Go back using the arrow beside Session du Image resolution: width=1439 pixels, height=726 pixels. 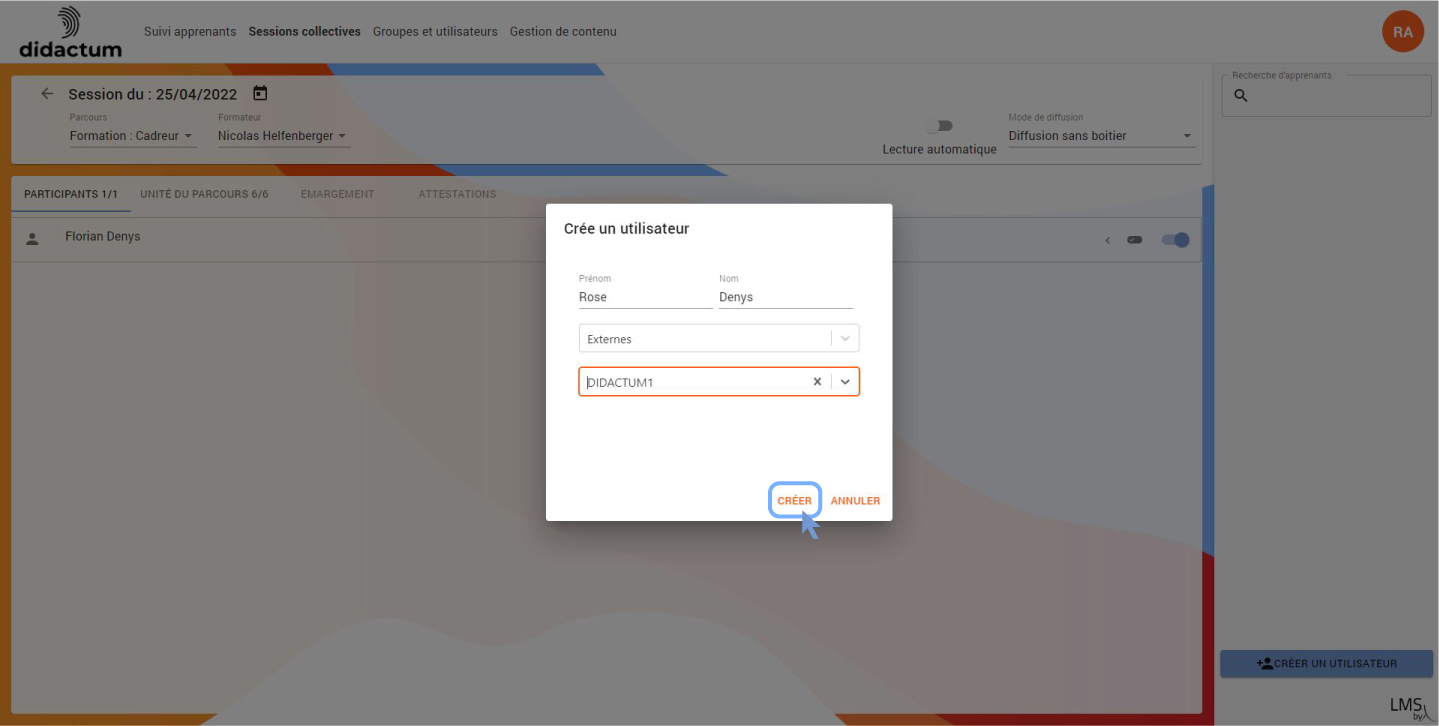47,94
